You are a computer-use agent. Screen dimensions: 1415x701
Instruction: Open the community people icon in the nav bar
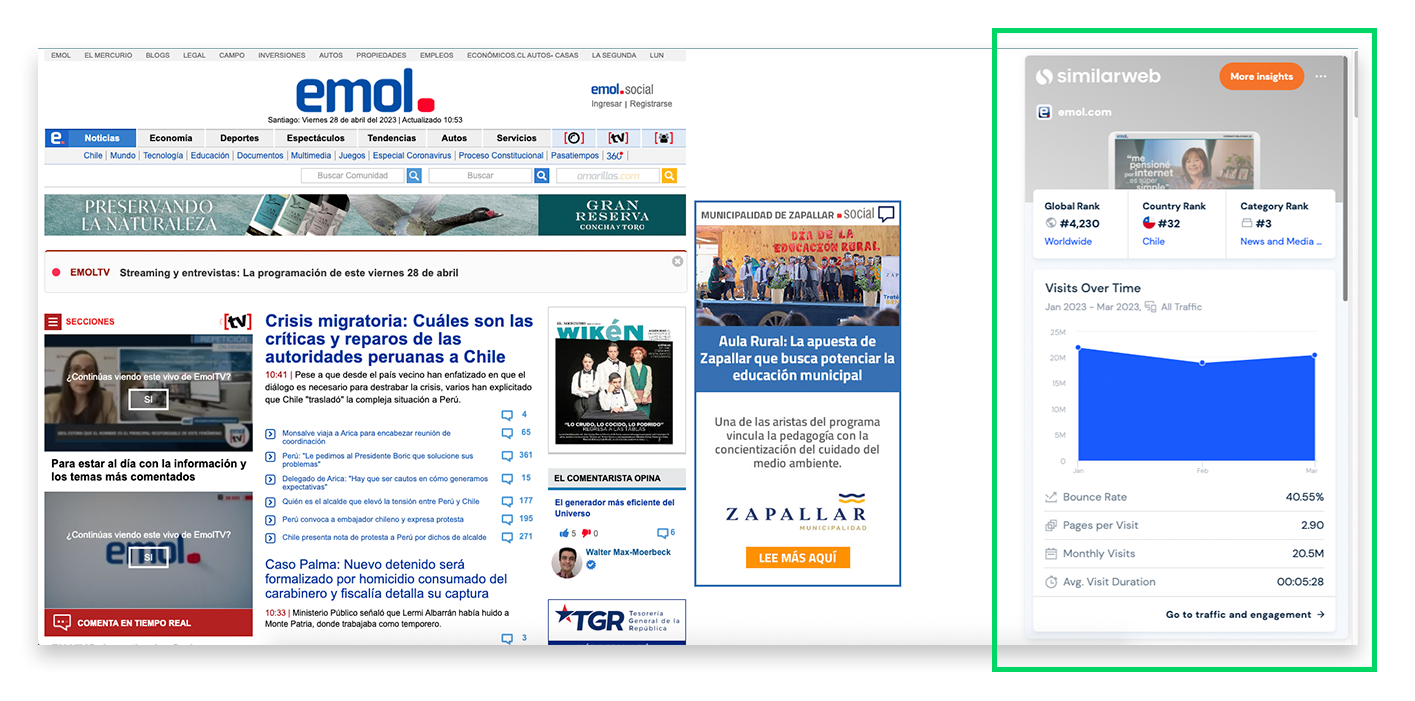[664, 138]
